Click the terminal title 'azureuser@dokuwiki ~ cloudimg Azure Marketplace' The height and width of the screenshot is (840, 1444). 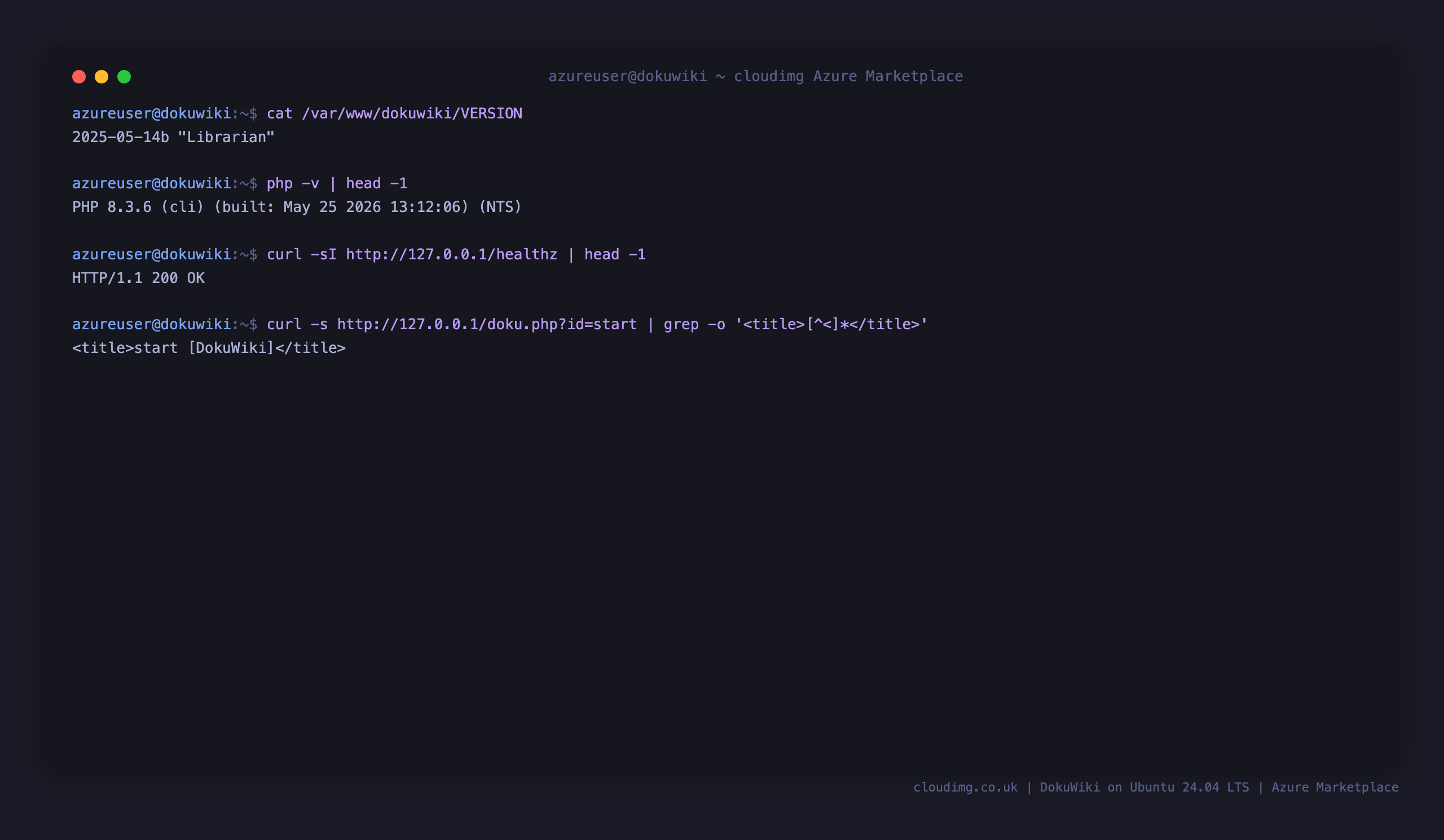(x=756, y=76)
